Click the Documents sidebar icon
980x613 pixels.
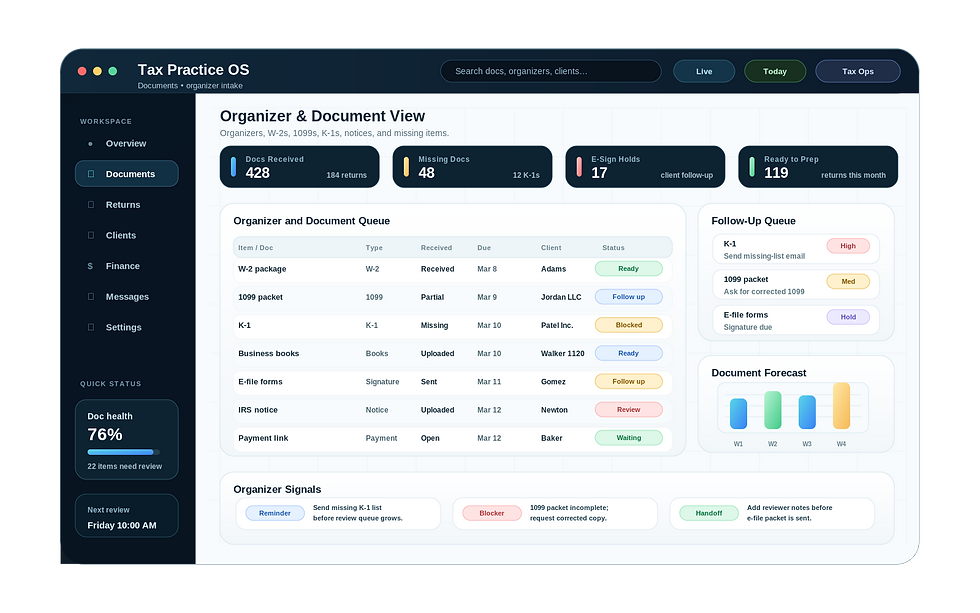click(x=91, y=174)
